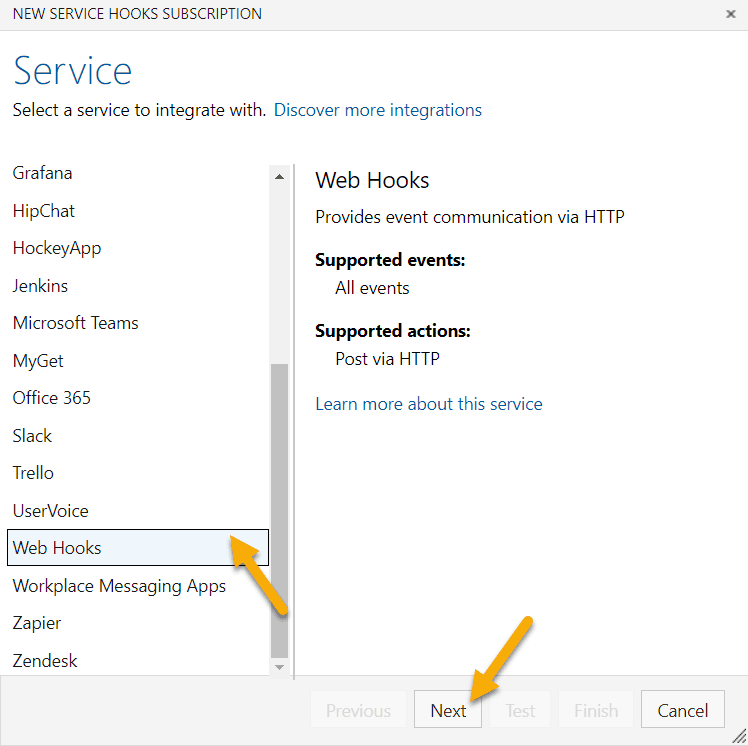Click the Next button
The height and width of the screenshot is (746, 748).
pos(448,709)
